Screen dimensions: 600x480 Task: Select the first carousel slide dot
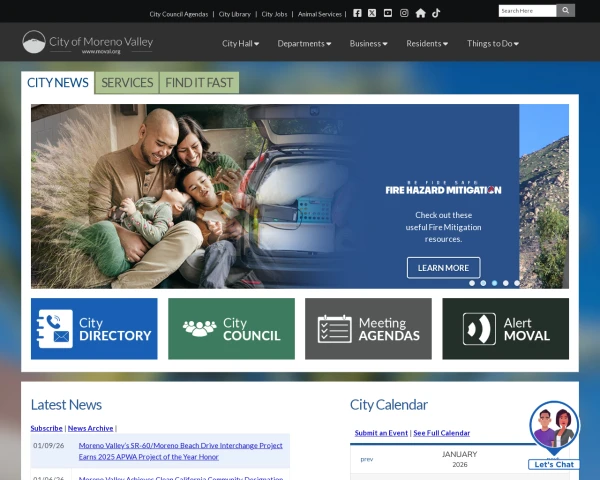tap(472, 283)
